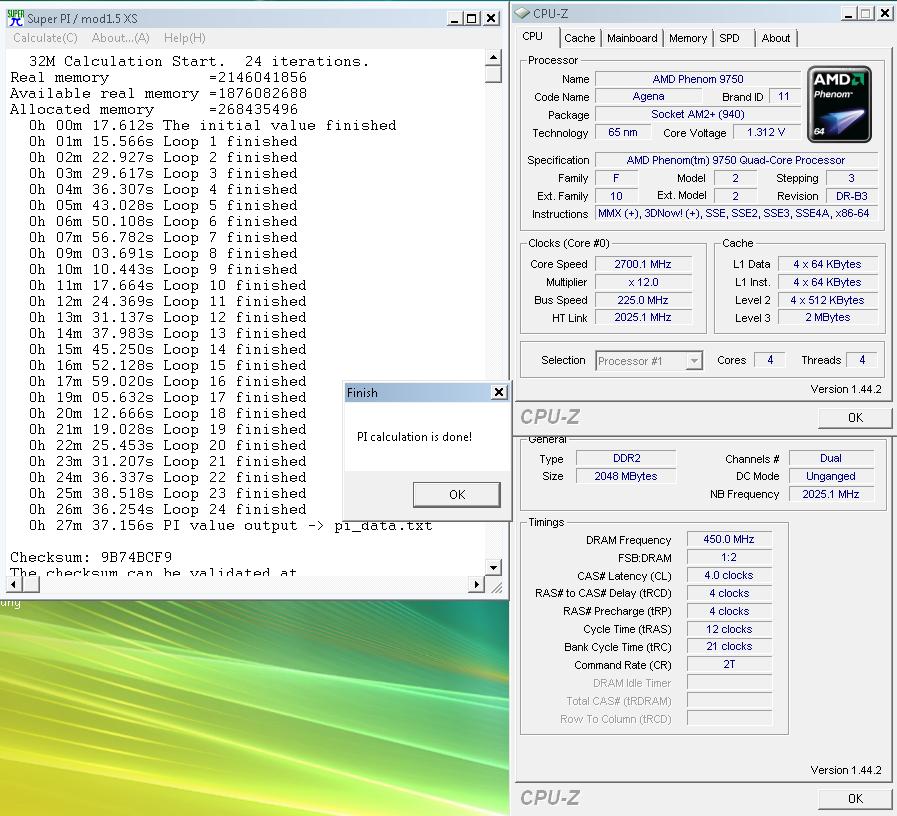
Task: Click the Super PI horizontal scrollbar thumb
Action: click(x=31, y=584)
